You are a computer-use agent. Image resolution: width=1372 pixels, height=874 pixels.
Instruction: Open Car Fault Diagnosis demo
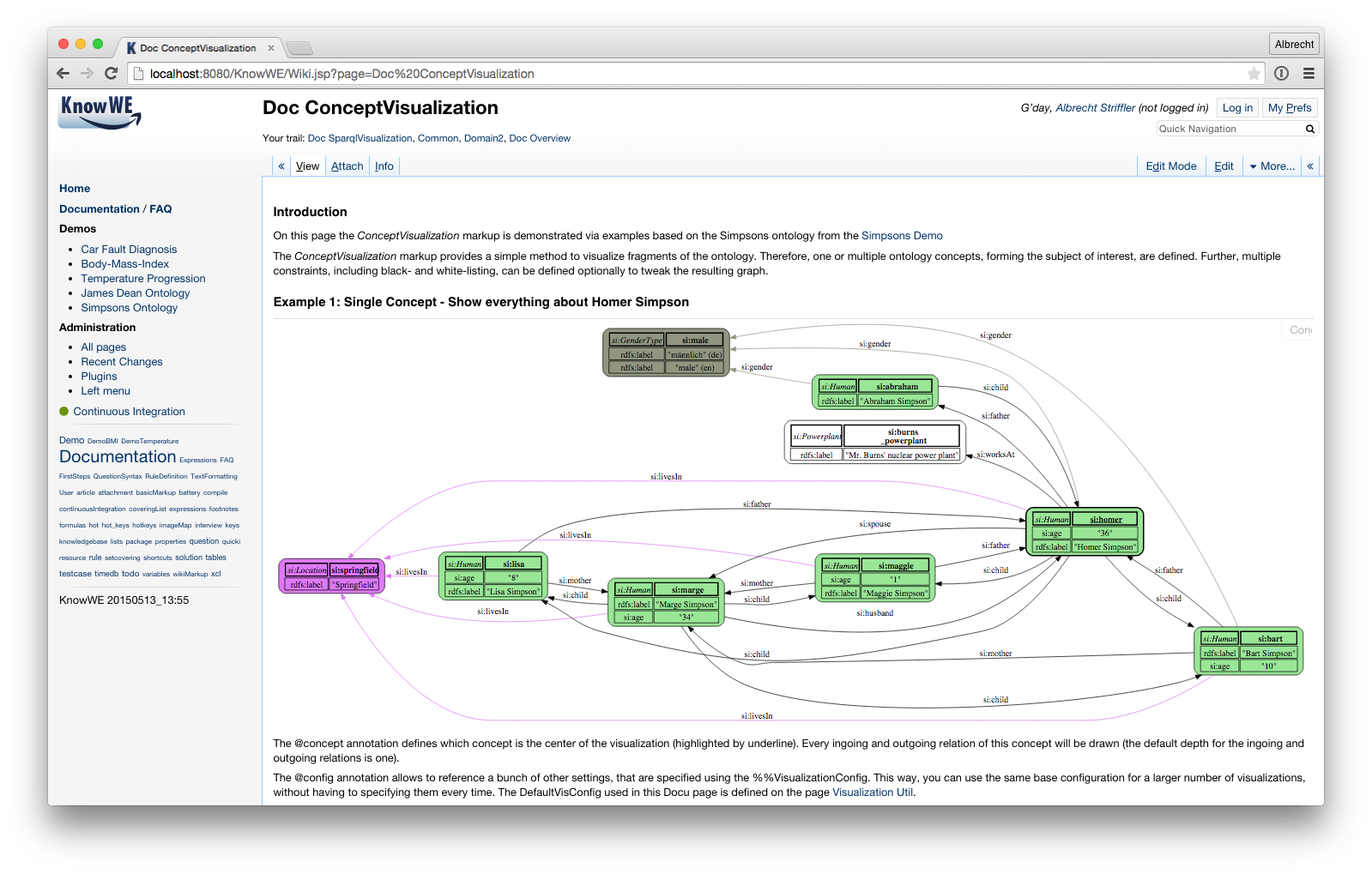[x=129, y=250]
